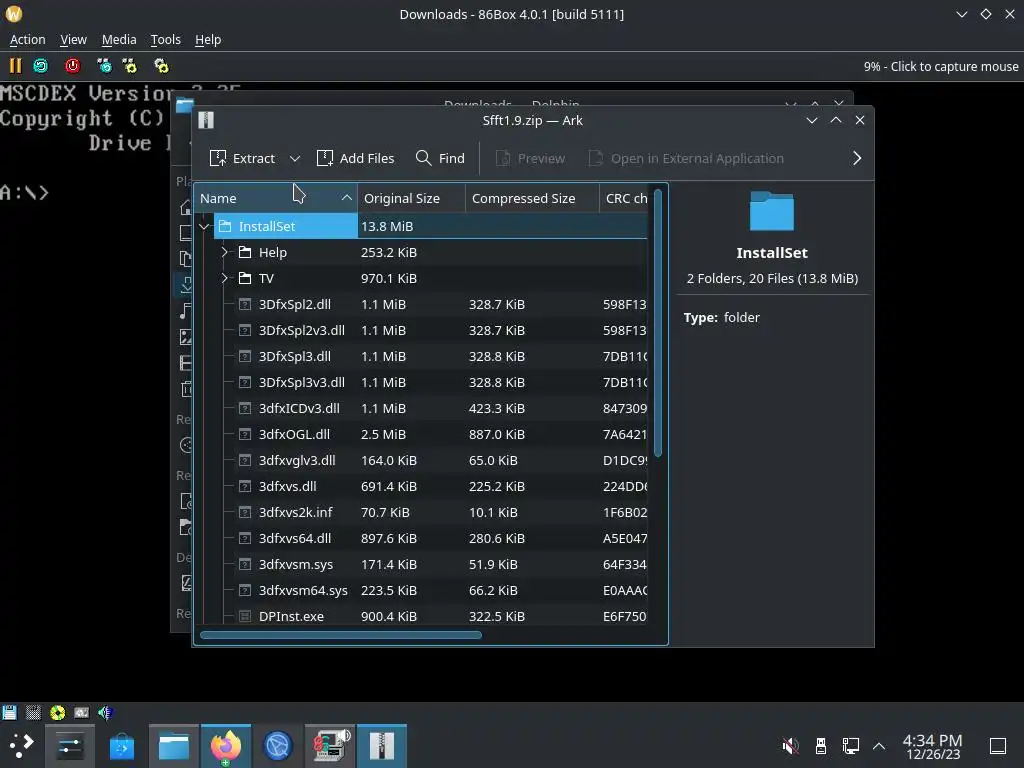1024x768 pixels.
Task: Click the Ark window title icon
Action: [206, 120]
